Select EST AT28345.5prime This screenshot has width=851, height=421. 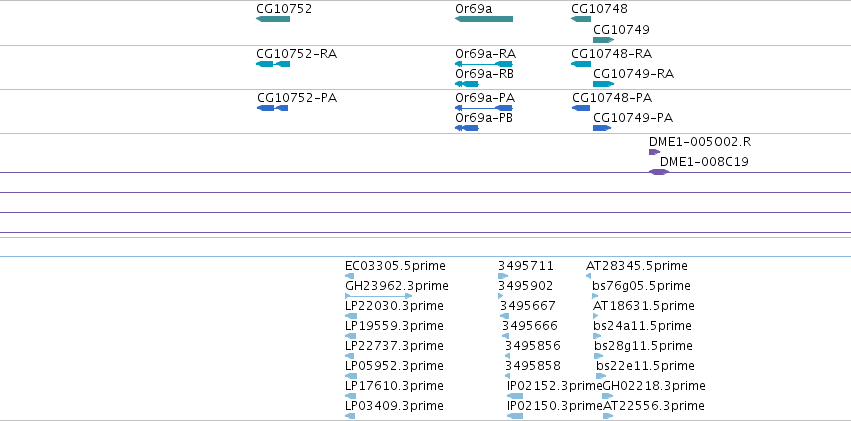tap(588, 276)
